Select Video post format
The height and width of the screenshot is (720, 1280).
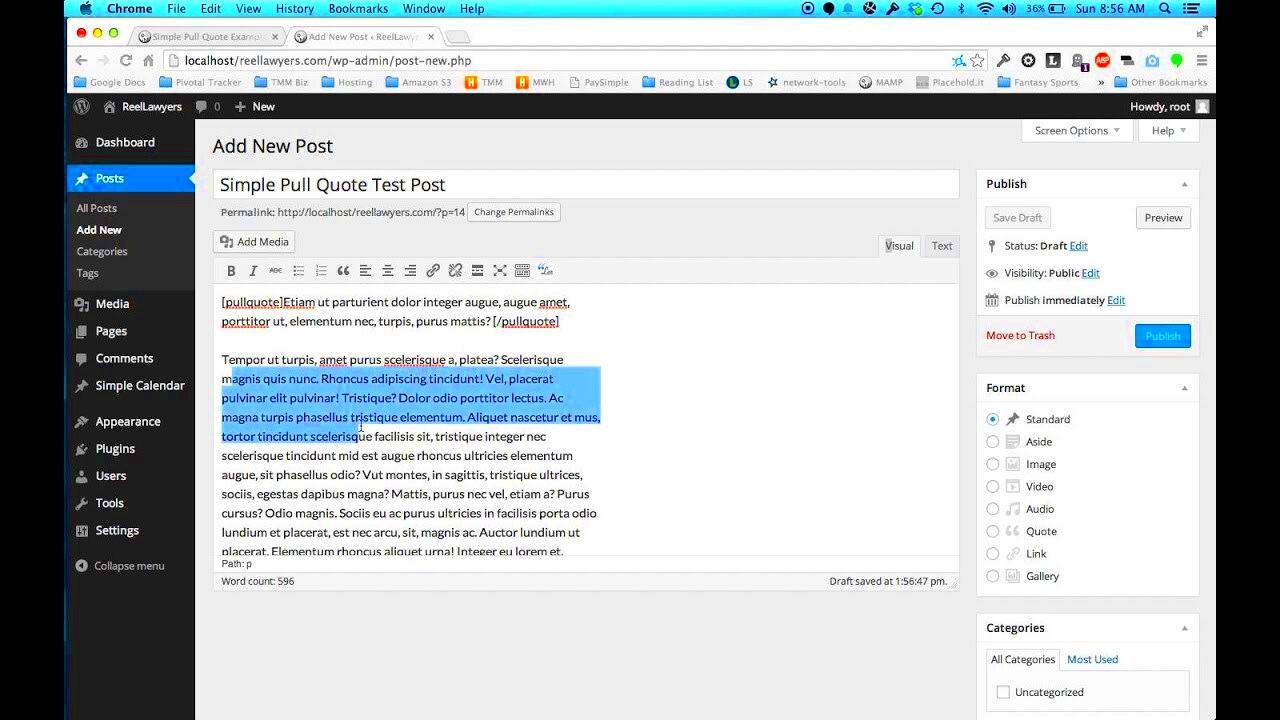992,487
